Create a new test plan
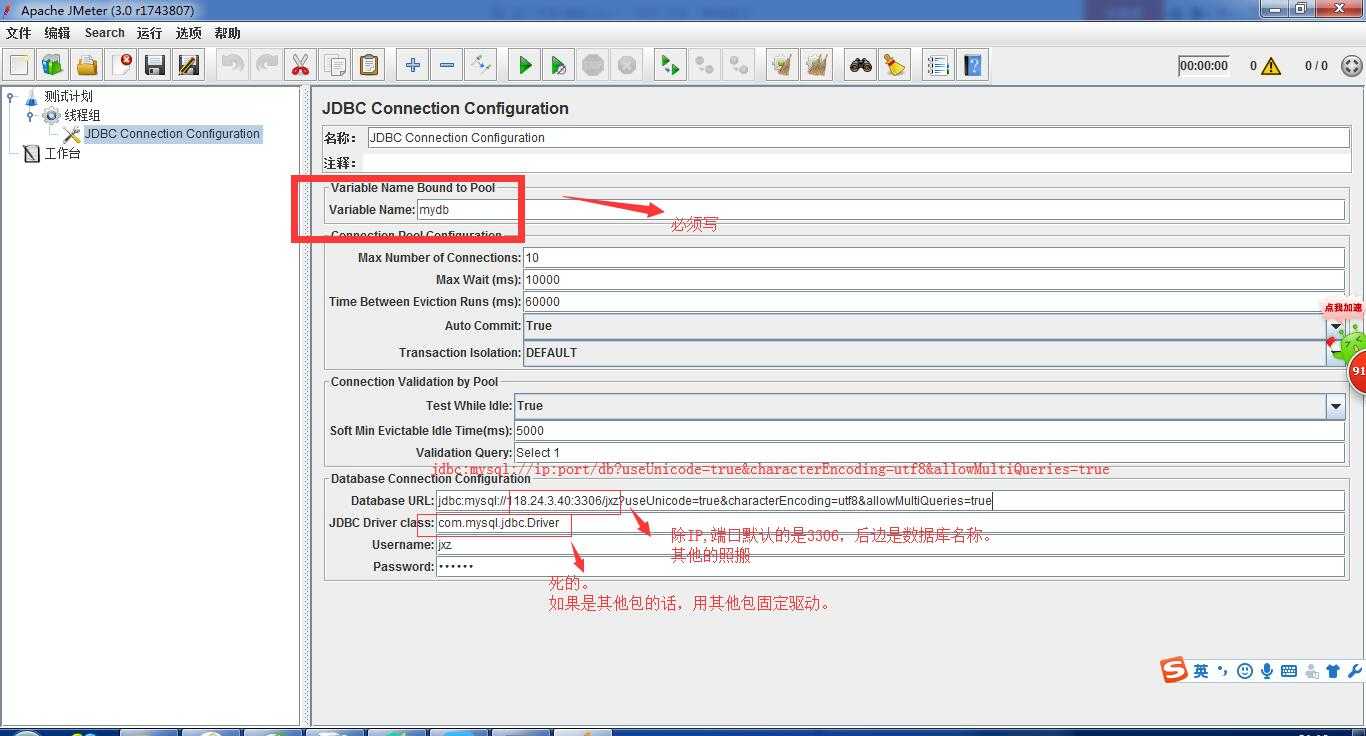Viewport: 1366px width, 736px height. coord(19,65)
